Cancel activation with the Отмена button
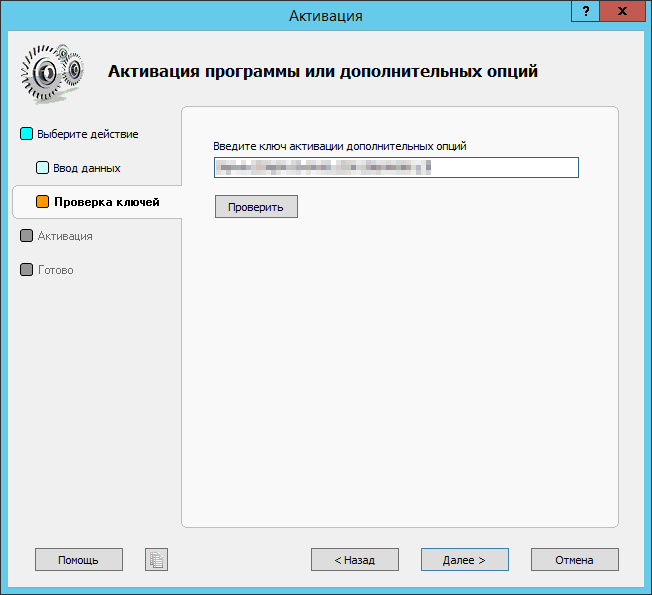 [575, 560]
